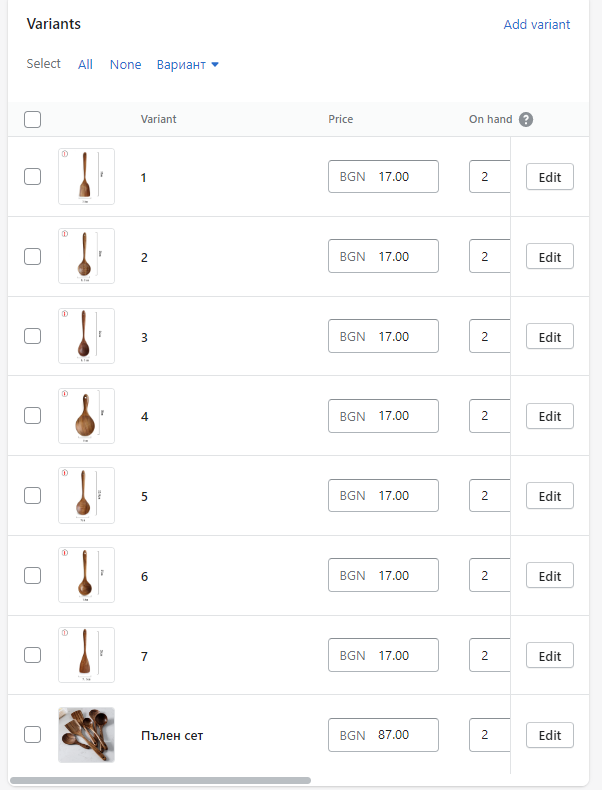
Task: Click the On hand help question-mark icon
Action: pyautogui.click(x=526, y=120)
